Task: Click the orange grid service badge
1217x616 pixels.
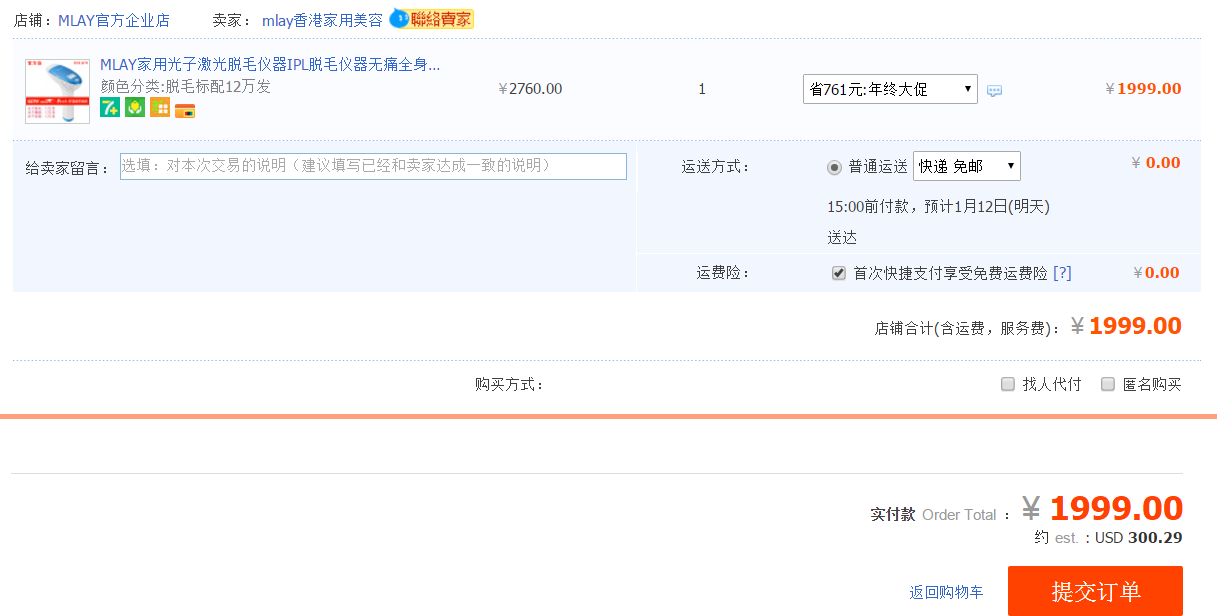Action: (160, 108)
